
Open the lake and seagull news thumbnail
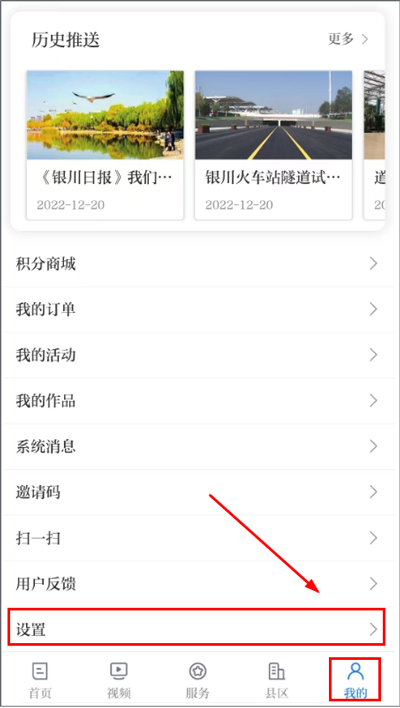coord(105,115)
